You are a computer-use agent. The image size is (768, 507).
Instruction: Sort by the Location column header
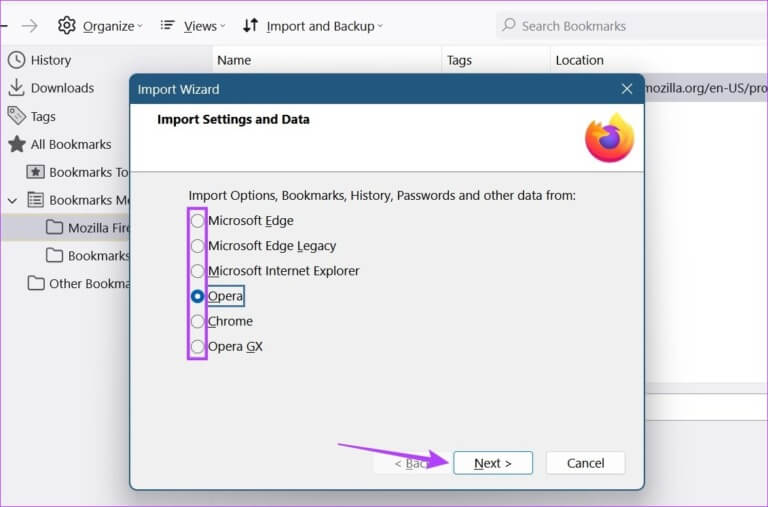pyautogui.click(x=659, y=60)
